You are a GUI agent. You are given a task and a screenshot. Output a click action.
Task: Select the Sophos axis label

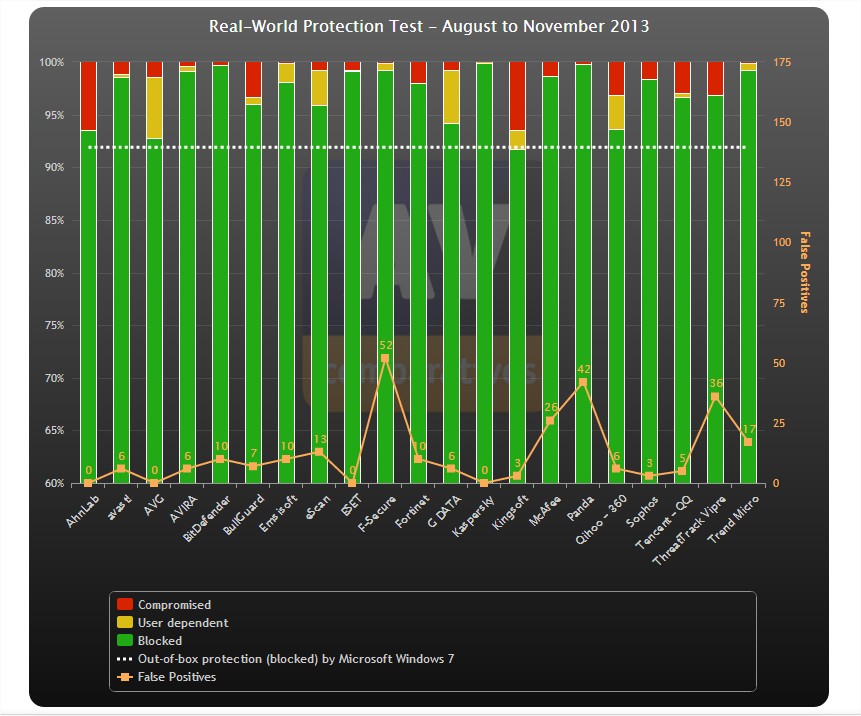point(643,511)
